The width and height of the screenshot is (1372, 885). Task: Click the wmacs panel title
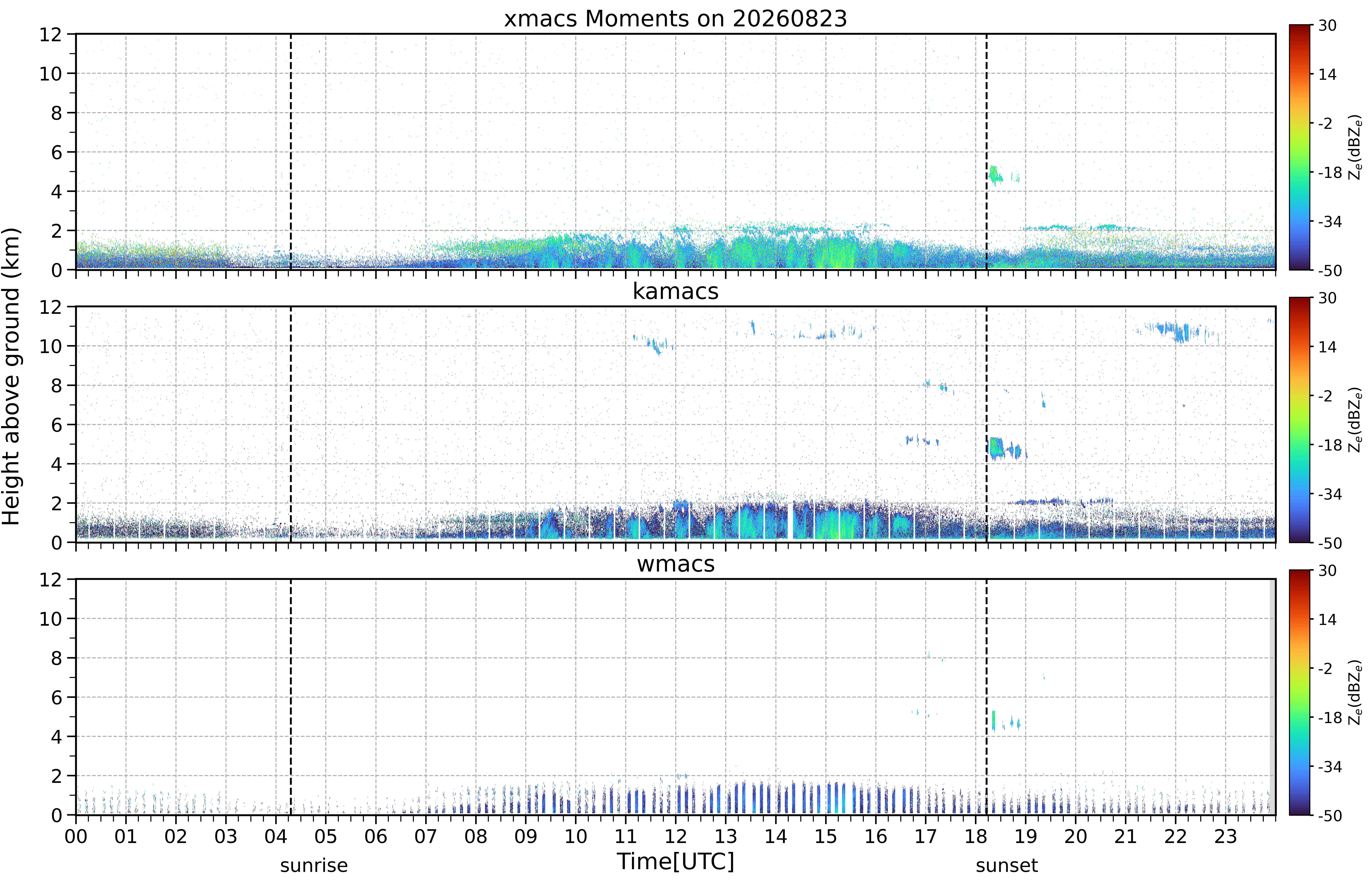(675, 564)
